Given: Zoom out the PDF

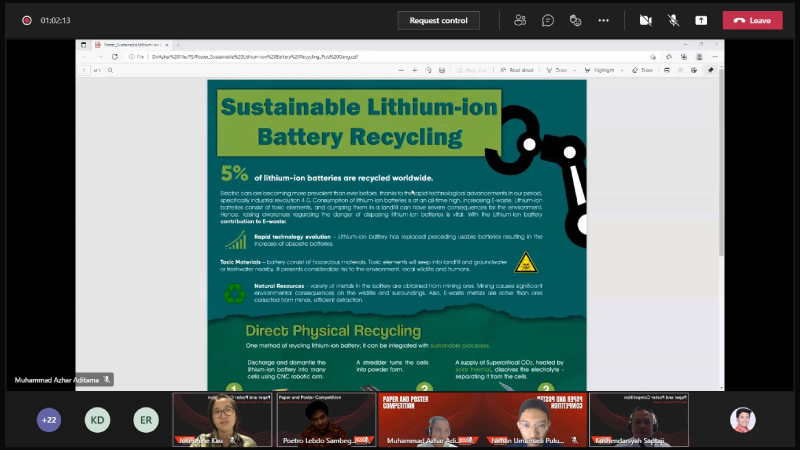Looking at the screenshot, I should [401, 70].
